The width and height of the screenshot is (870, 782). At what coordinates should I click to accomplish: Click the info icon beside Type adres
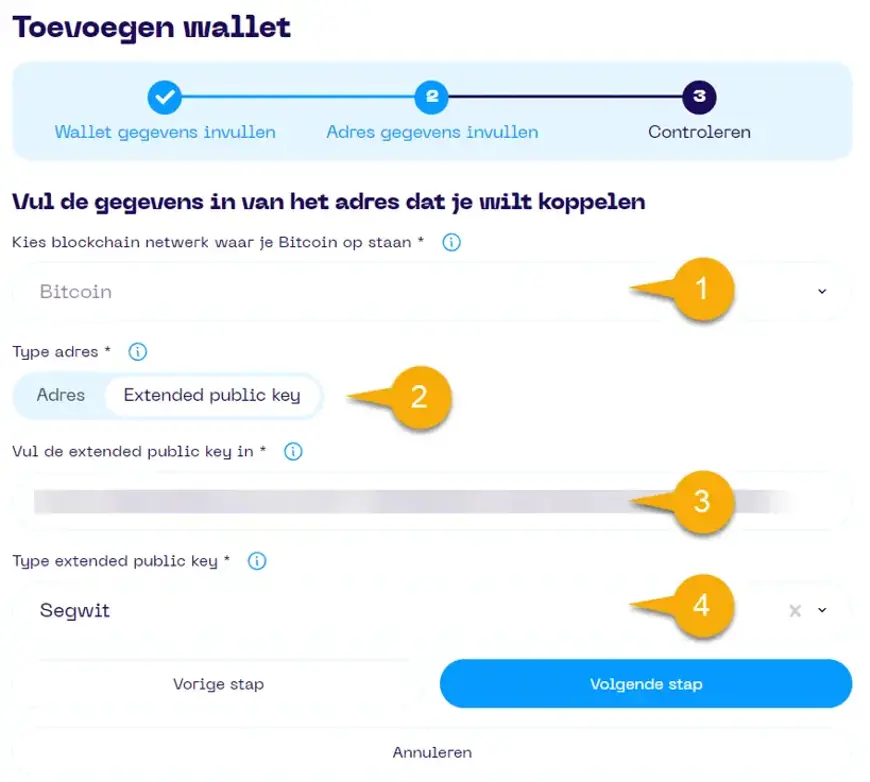tap(137, 351)
